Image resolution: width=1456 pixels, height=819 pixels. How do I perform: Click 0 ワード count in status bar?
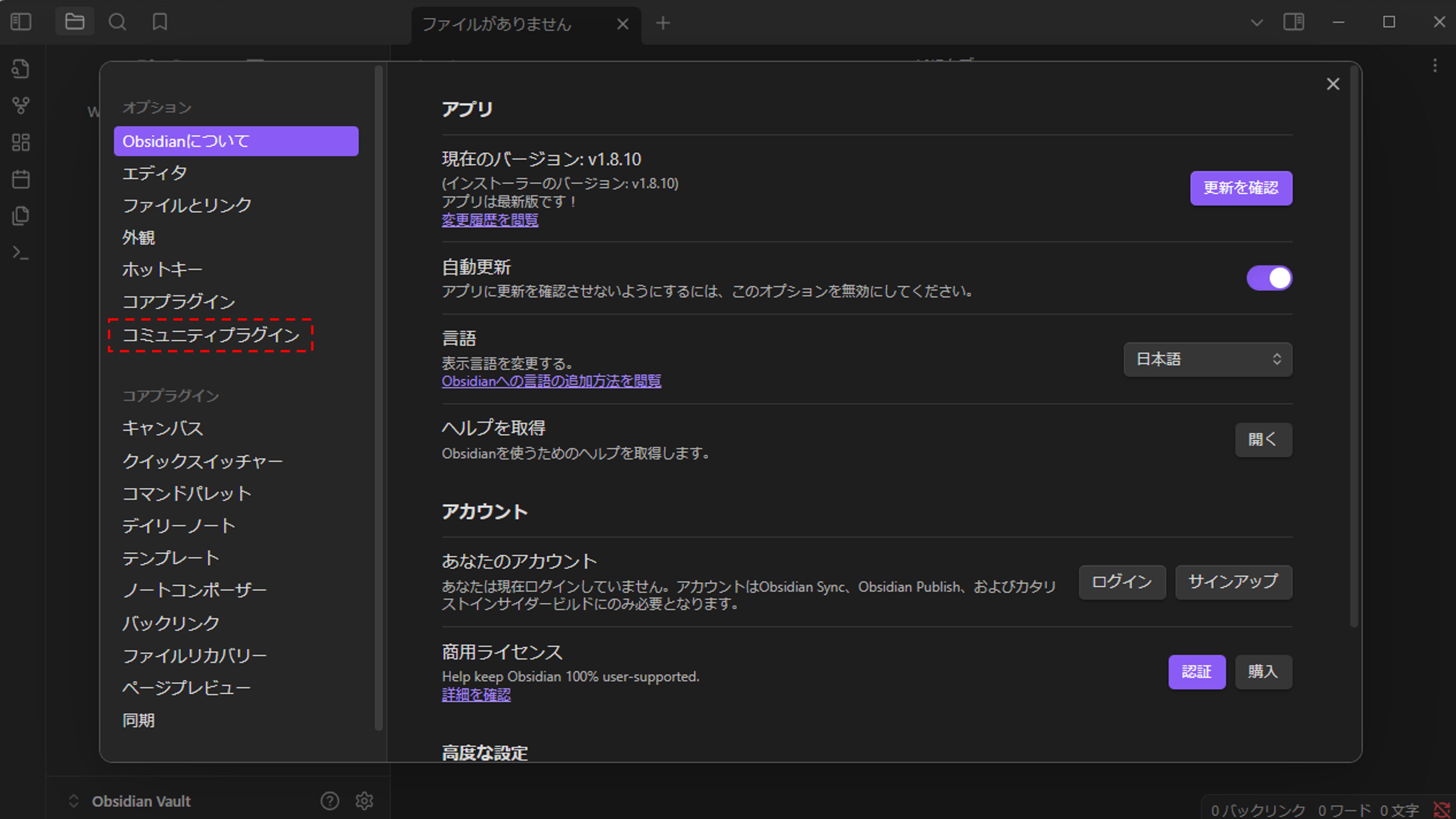click(1344, 811)
